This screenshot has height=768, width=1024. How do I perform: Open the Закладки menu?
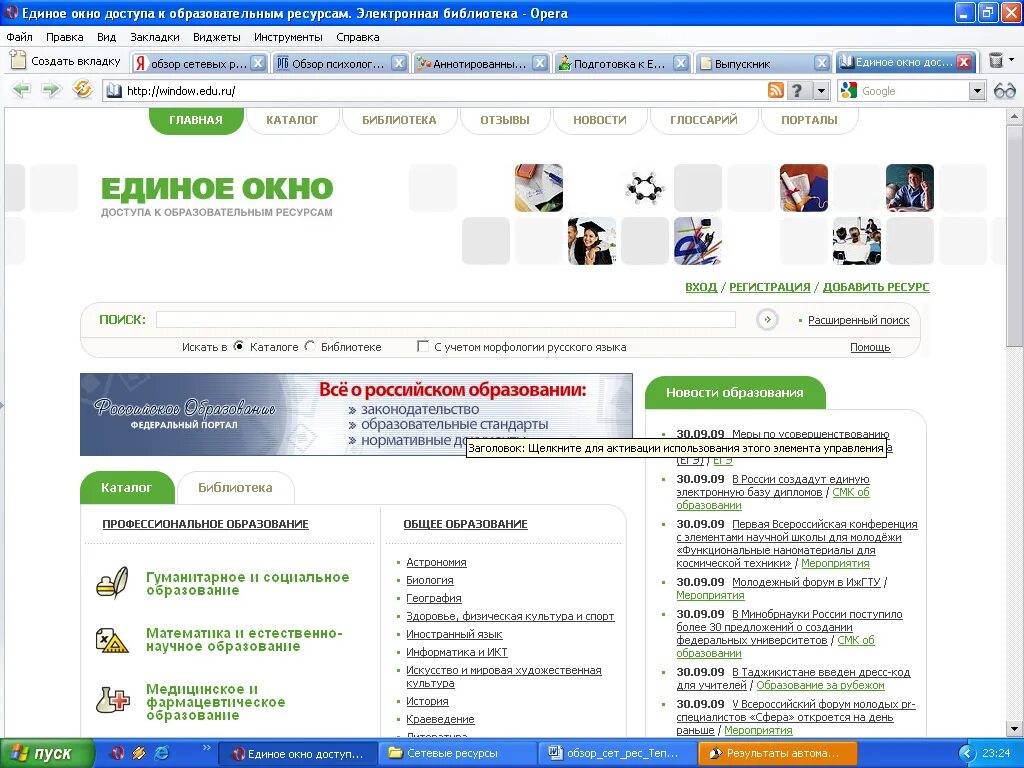155,37
